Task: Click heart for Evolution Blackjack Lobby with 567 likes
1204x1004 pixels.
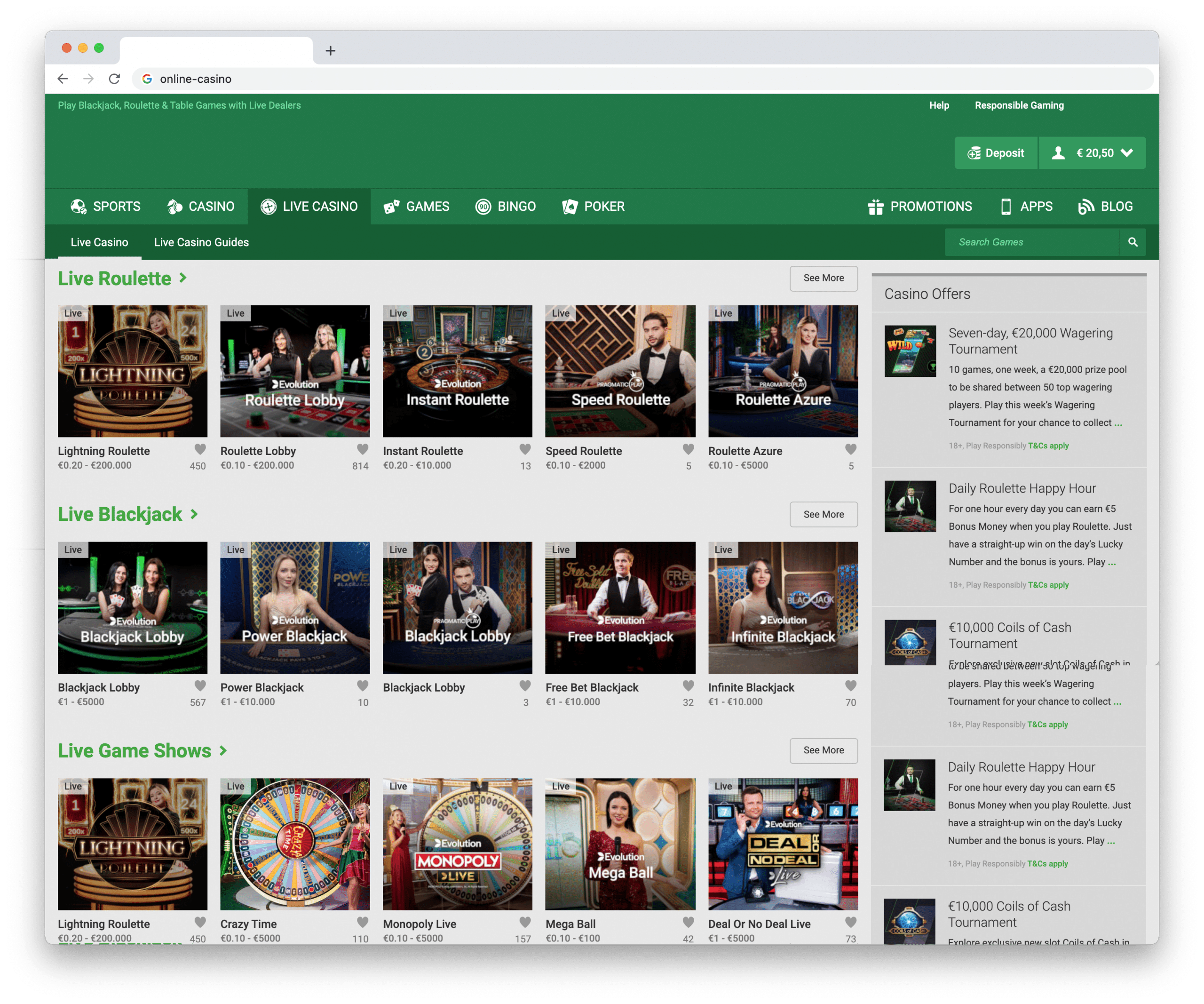Action: (200, 685)
